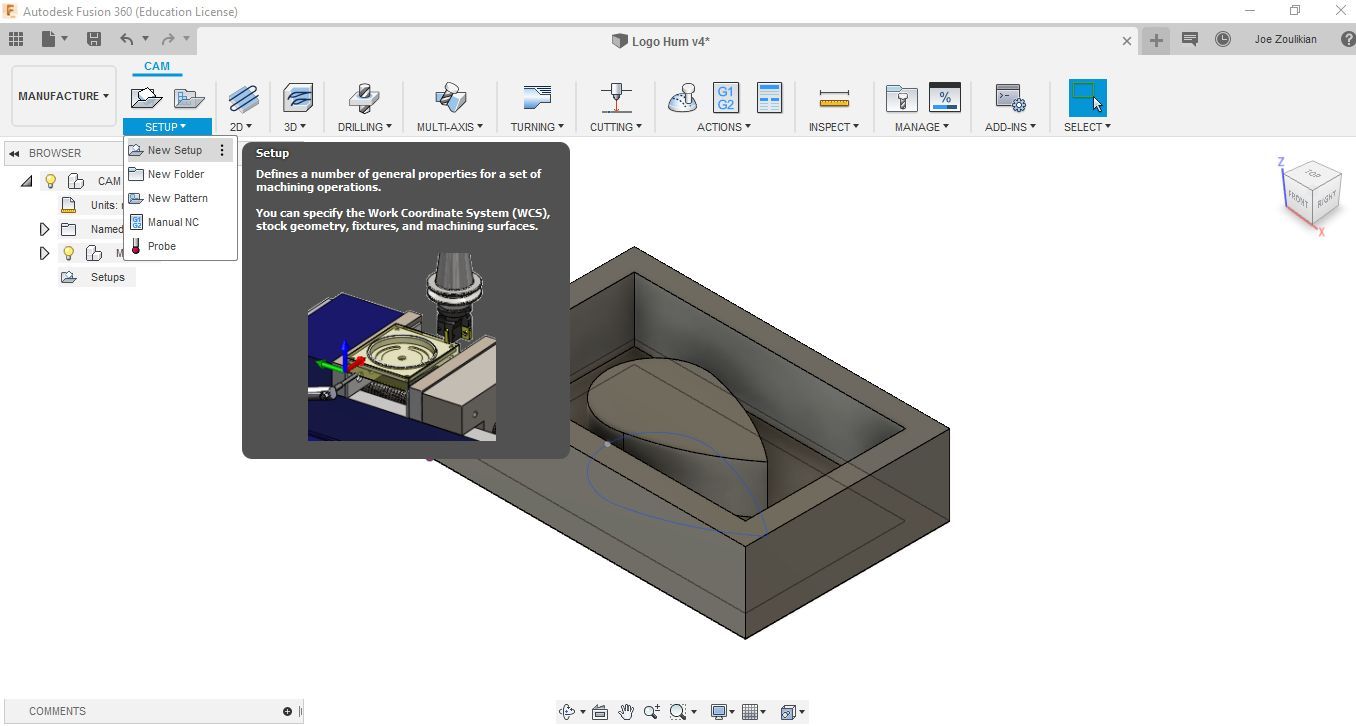Open the MANUFACTURE workspace switcher
This screenshot has width=1356, height=726.
tap(63, 96)
